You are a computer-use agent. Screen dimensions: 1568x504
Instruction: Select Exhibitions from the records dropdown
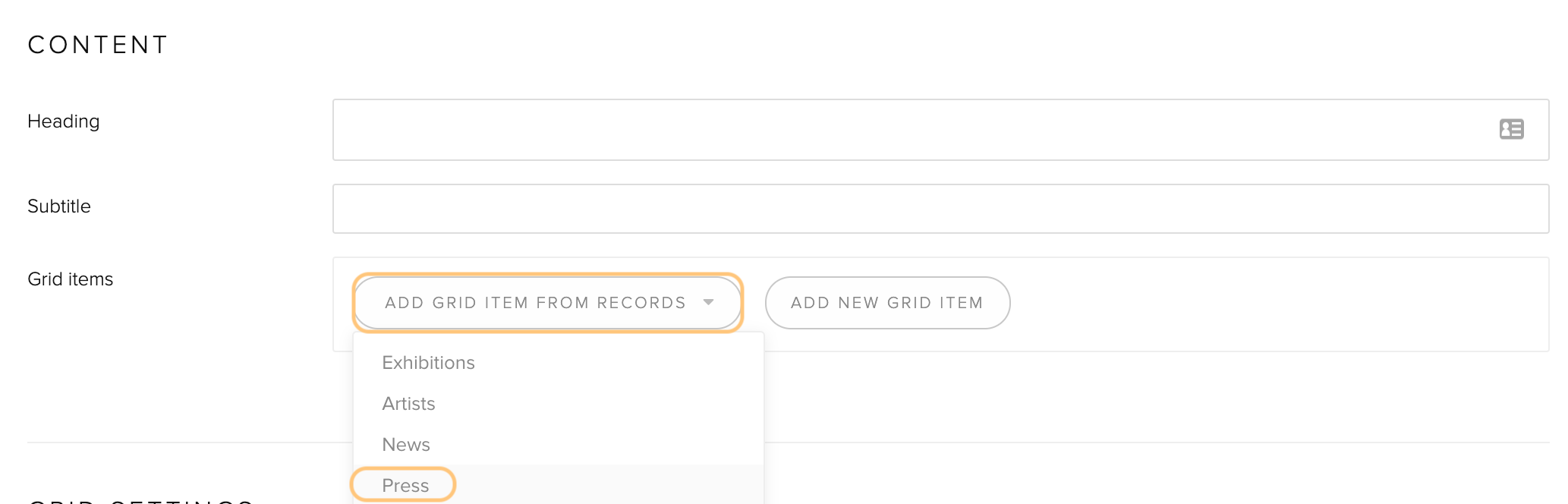pos(428,363)
